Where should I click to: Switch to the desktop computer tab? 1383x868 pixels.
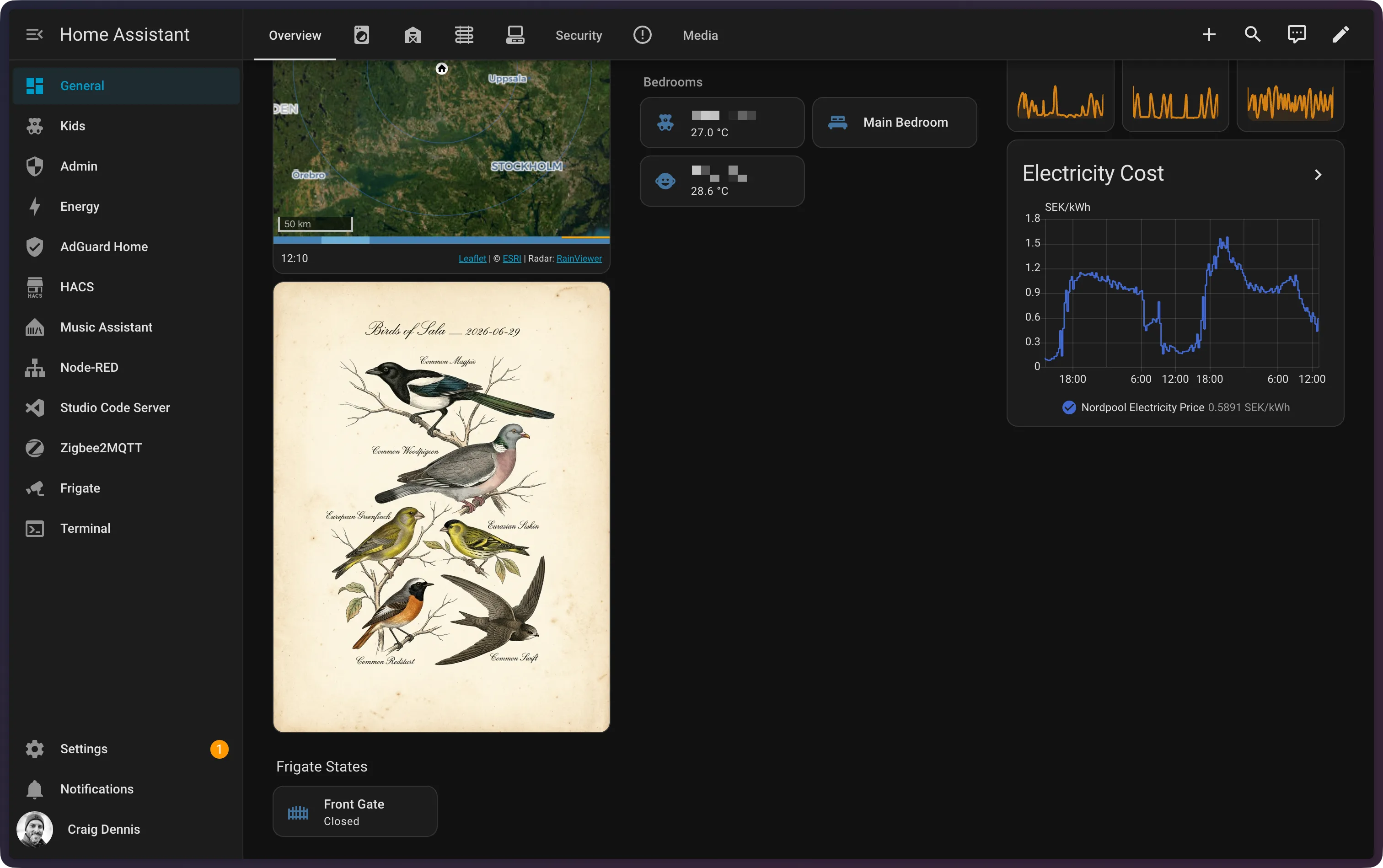tap(515, 35)
